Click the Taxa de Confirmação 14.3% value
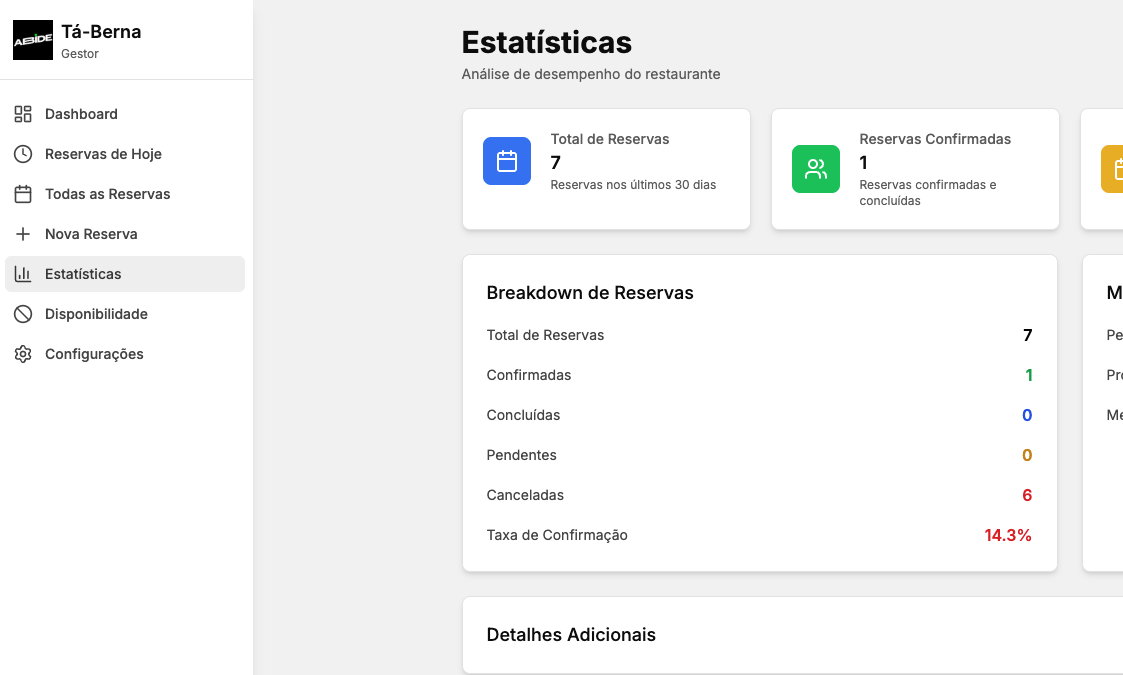The height and width of the screenshot is (675, 1123). click(x=1007, y=535)
